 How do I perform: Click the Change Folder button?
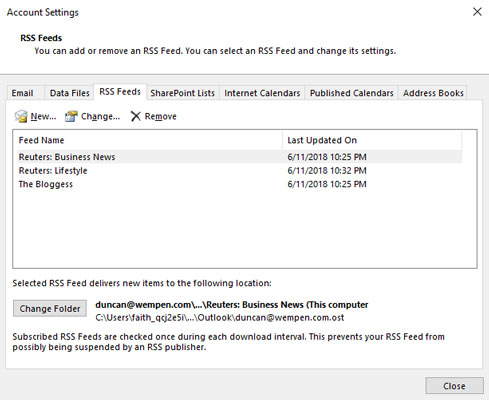point(50,308)
